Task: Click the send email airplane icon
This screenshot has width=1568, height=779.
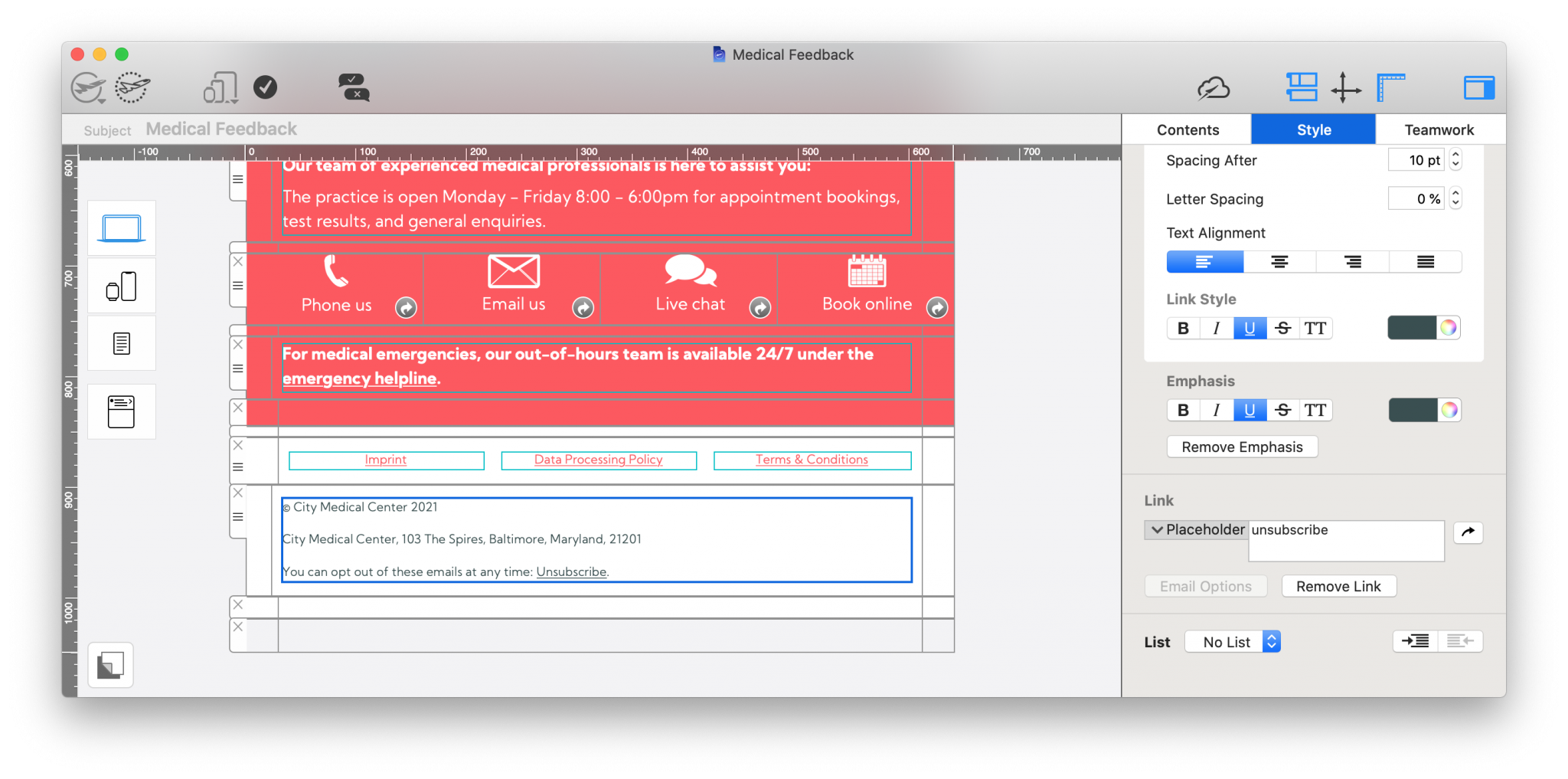Action: (88, 87)
